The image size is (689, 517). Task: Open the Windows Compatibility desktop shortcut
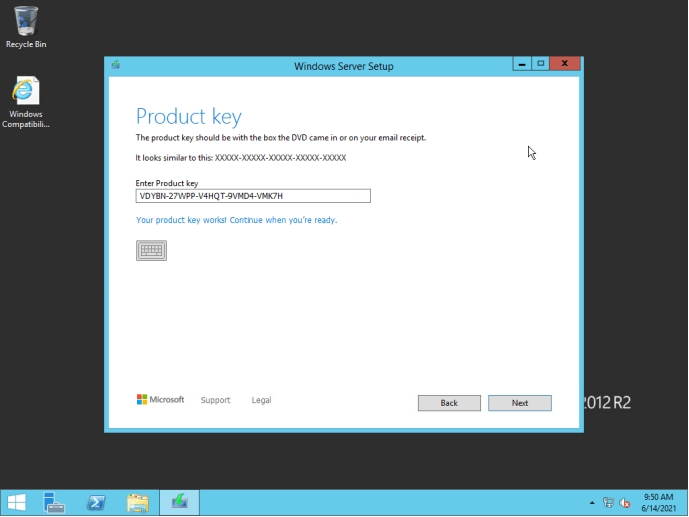[x=26, y=102]
